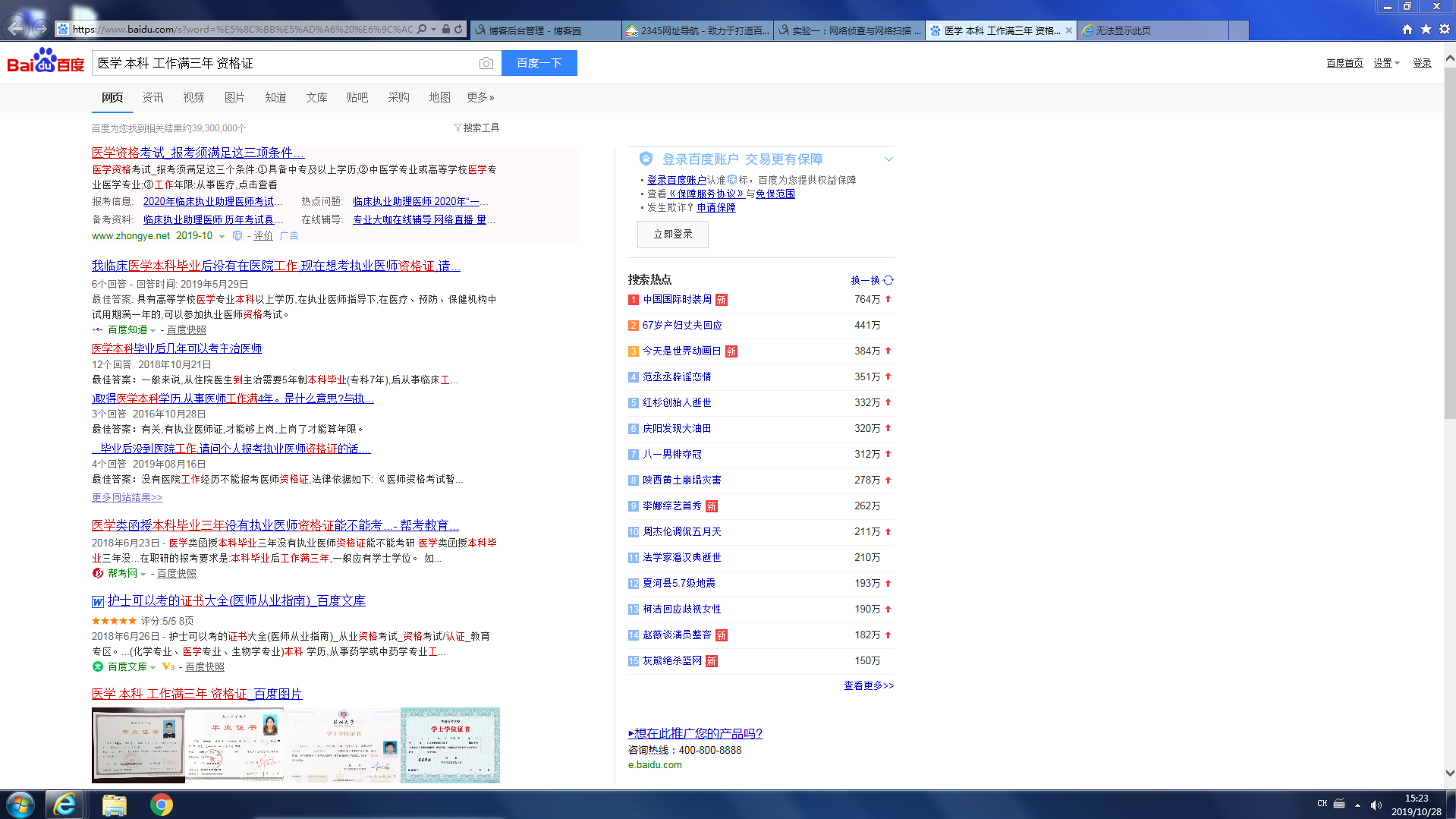This screenshot has width=1456, height=819.
Task: Click the 立即登录 button
Action: 672,235
